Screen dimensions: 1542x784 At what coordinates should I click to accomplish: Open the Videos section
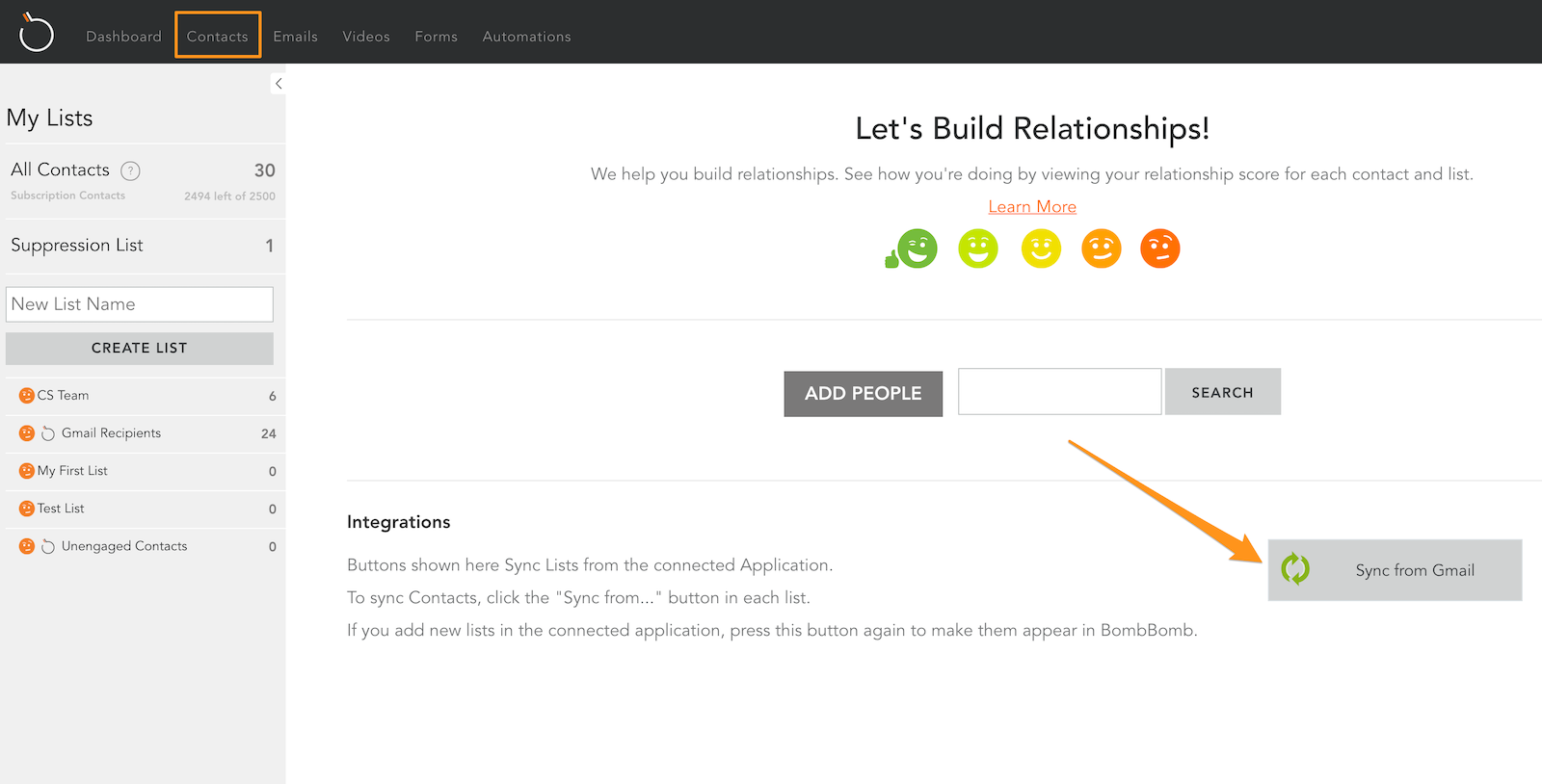(x=366, y=37)
